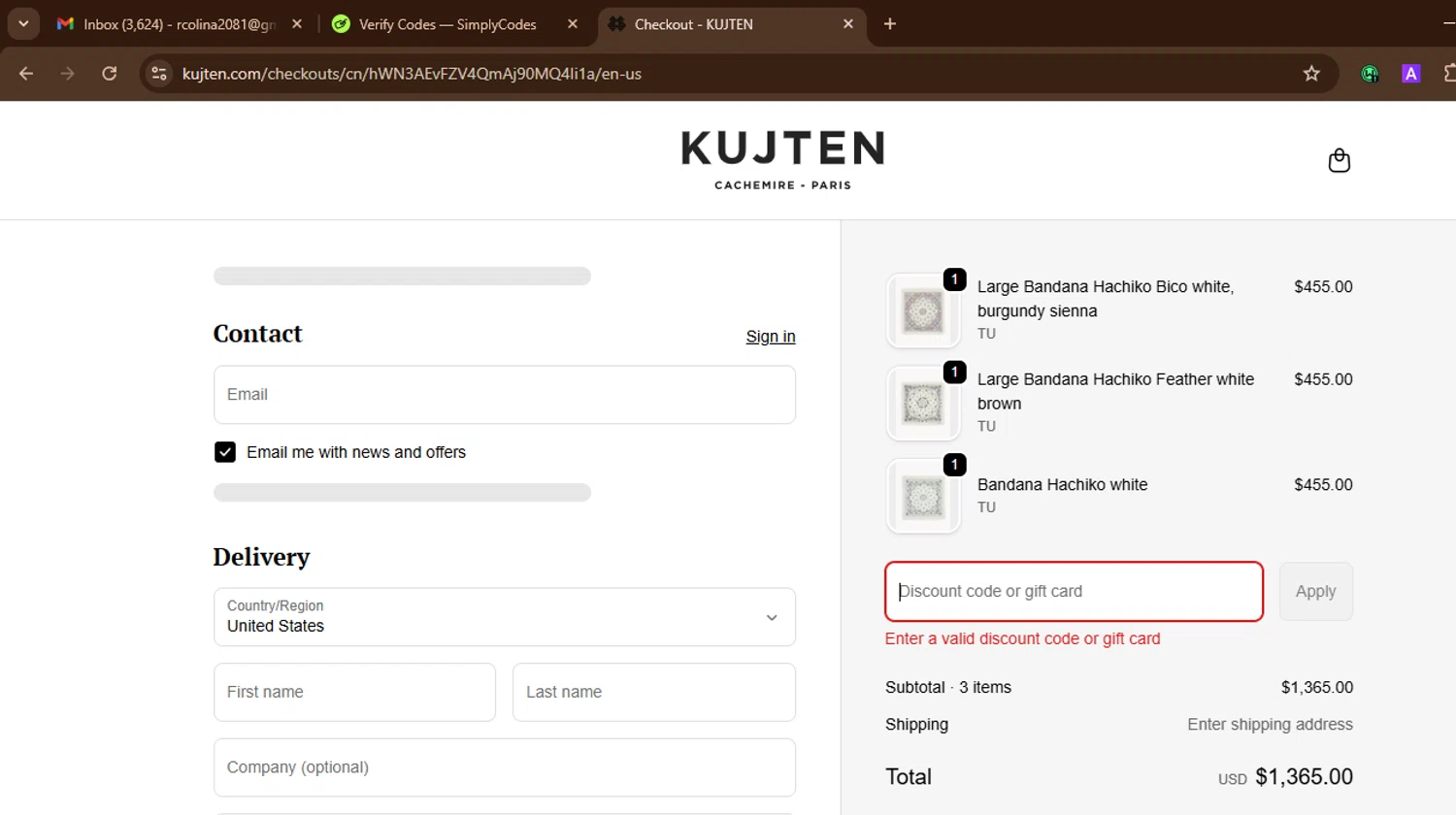Screen dimensions: 1456x815
Task: Reload the checkout page
Action: [109, 74]
